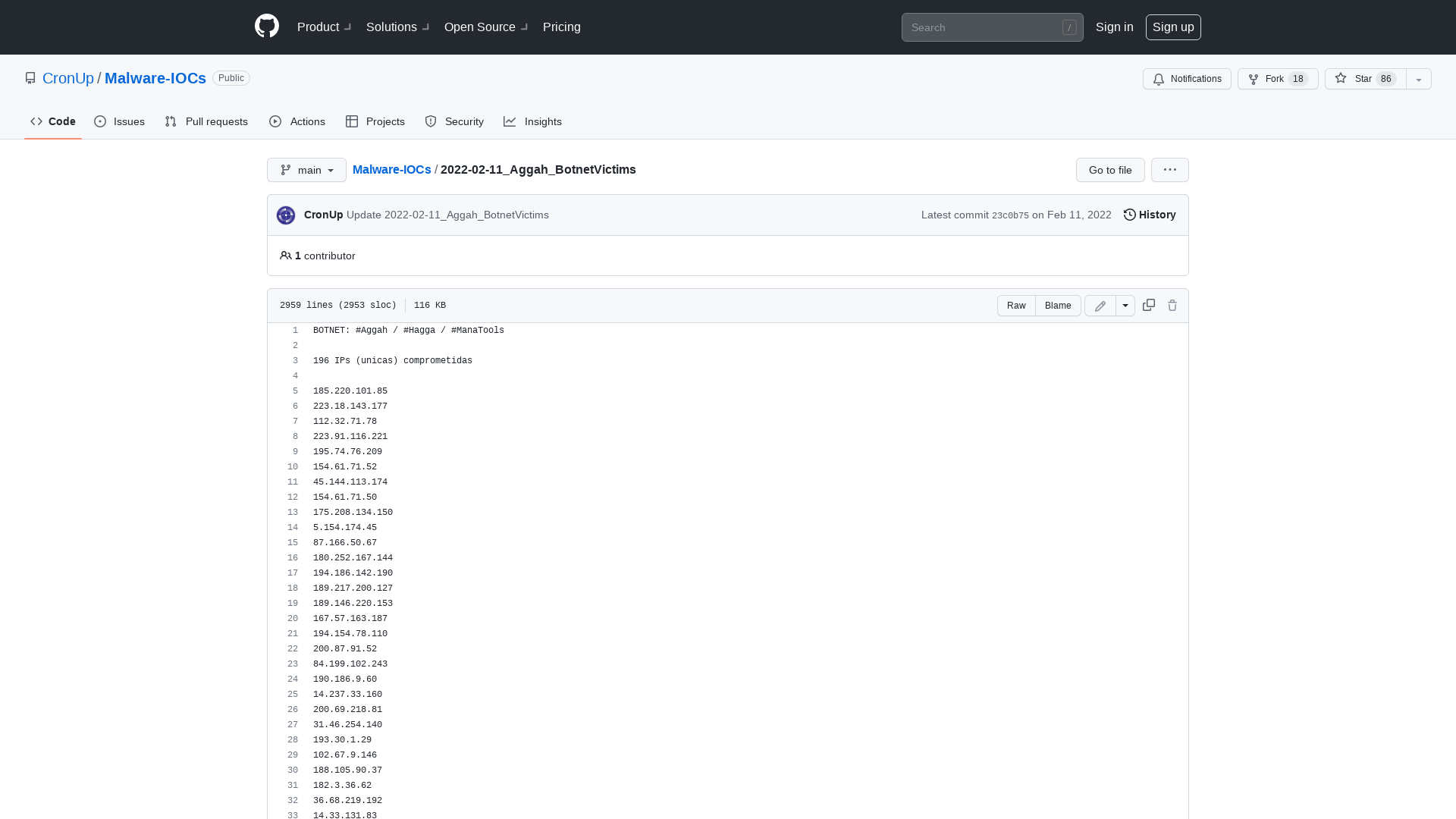Click IP 185.220.101.85

click(350, 391)
